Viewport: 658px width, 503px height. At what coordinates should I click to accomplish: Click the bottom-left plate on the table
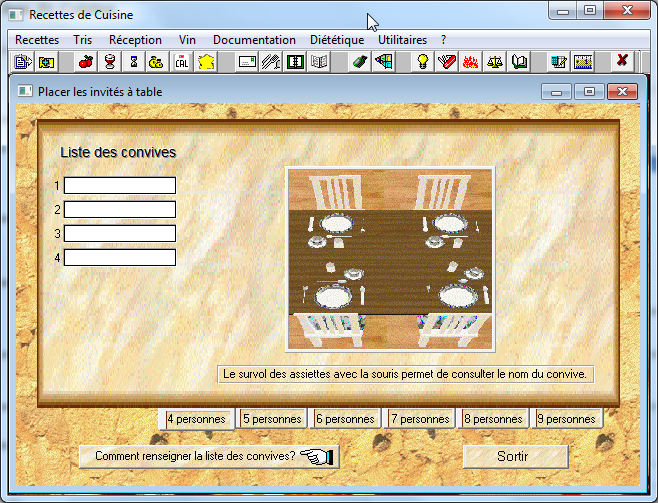[x=333, y=296]
